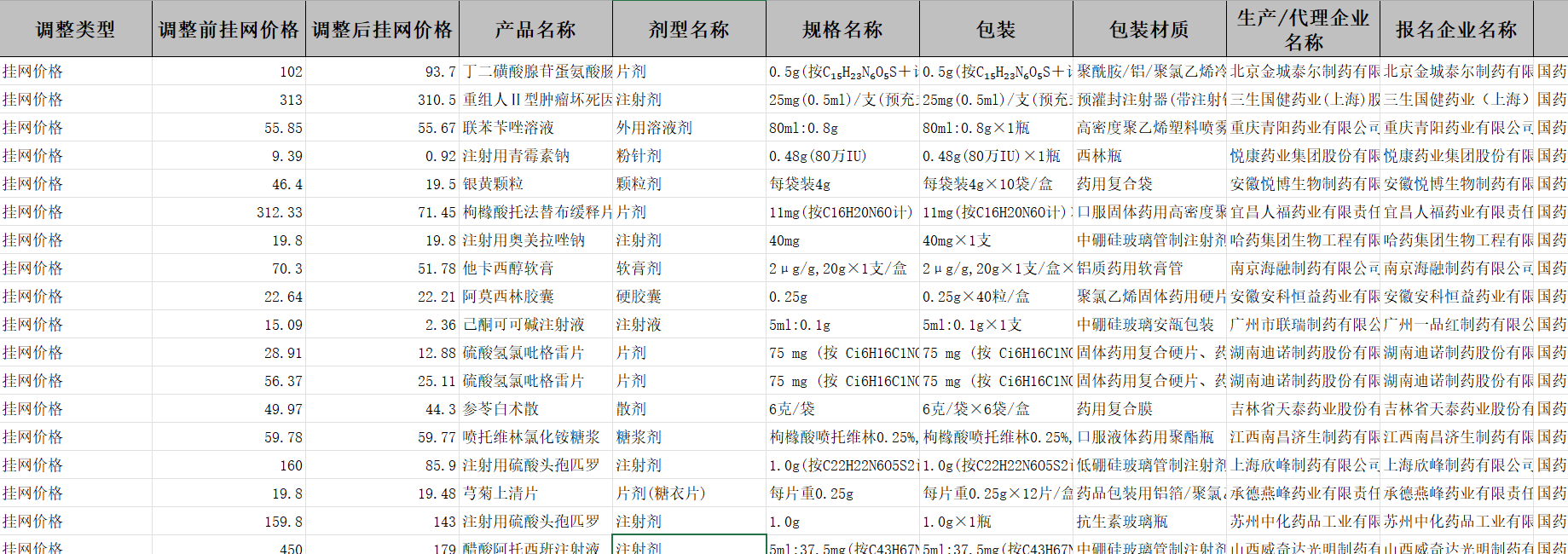
Task: Click the 联苯苄唑溶液 product cell
Action: point(509,128)
